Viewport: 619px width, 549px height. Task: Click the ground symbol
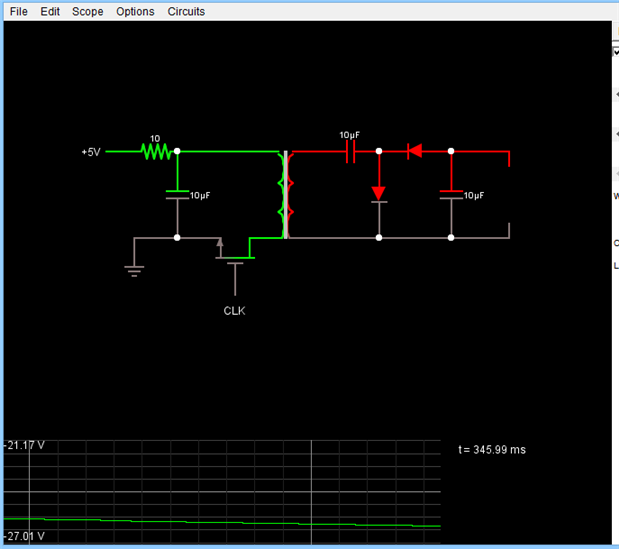(134, 270)
